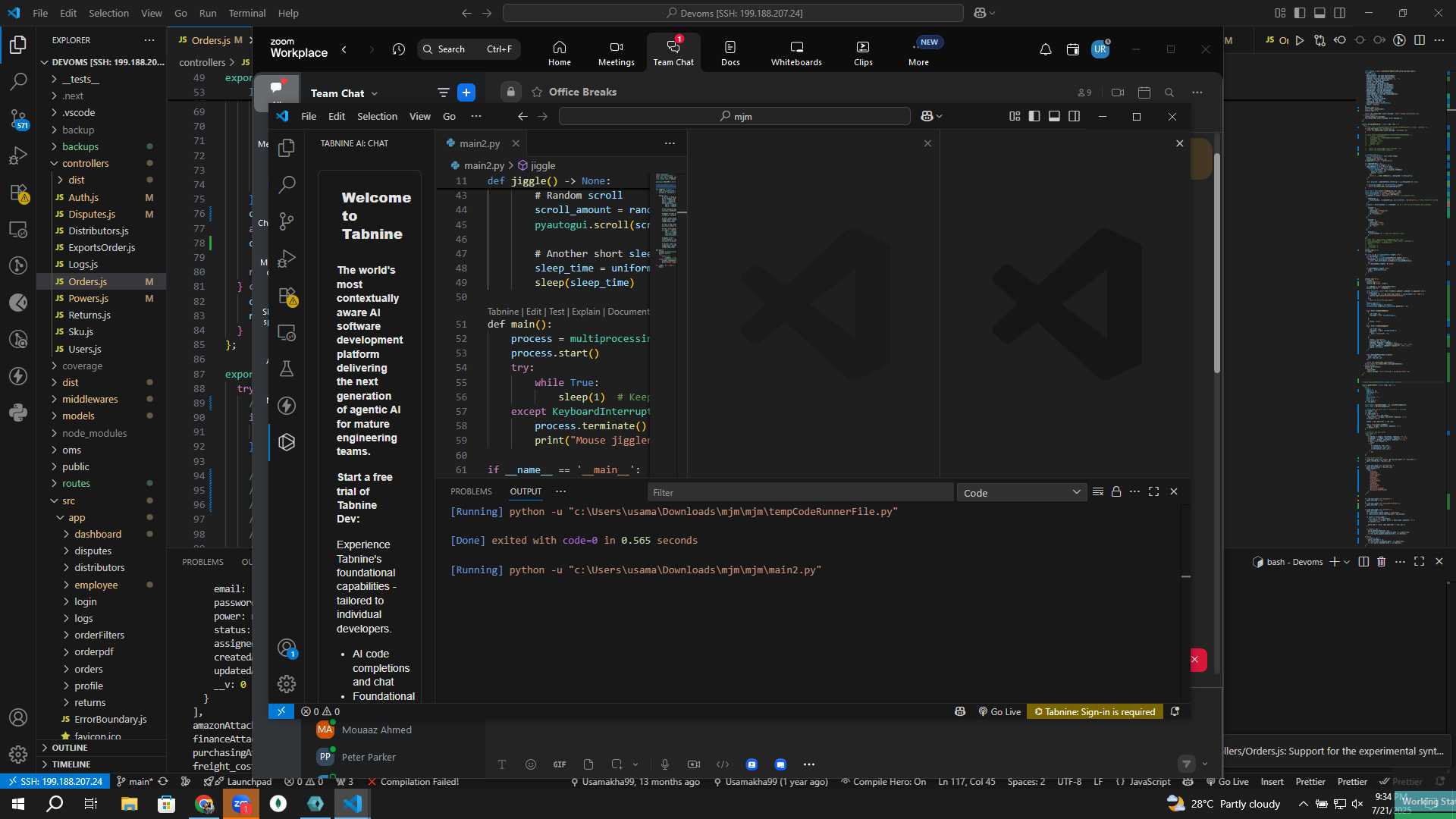Open Source Control view with 571 badge

18,118
